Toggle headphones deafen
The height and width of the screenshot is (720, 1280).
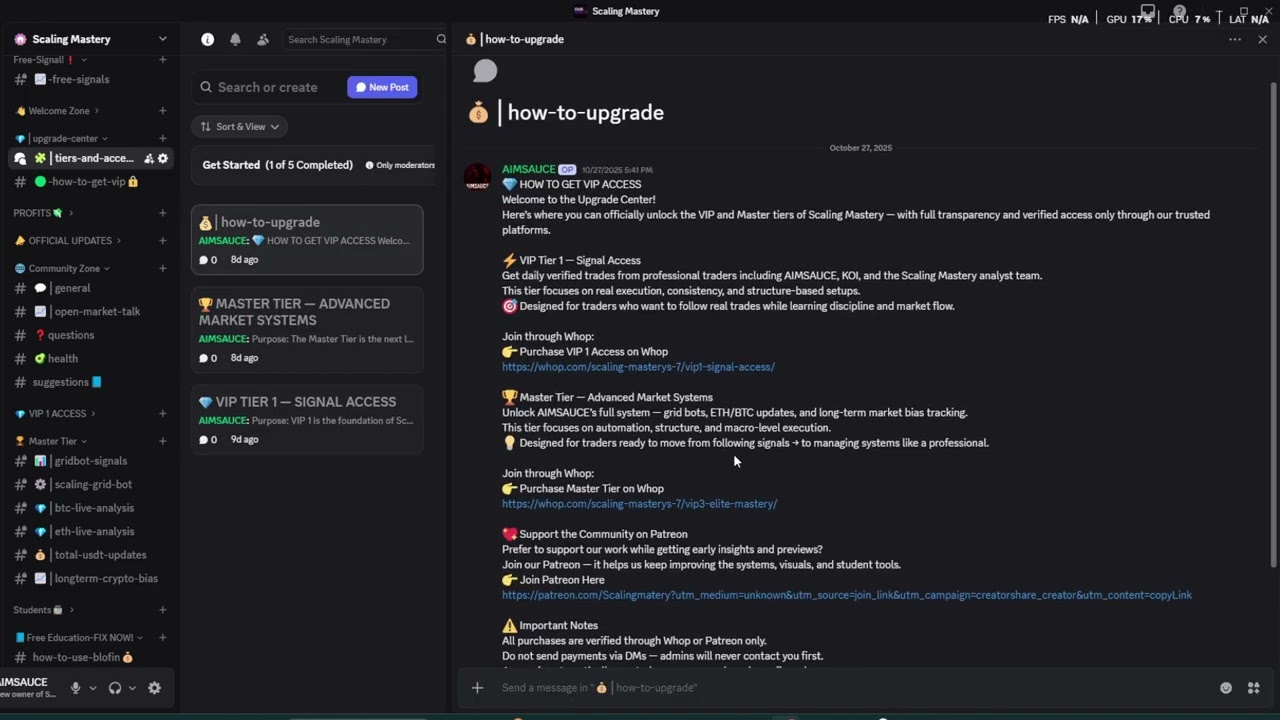pyautogui.click(x=115, y=688)
